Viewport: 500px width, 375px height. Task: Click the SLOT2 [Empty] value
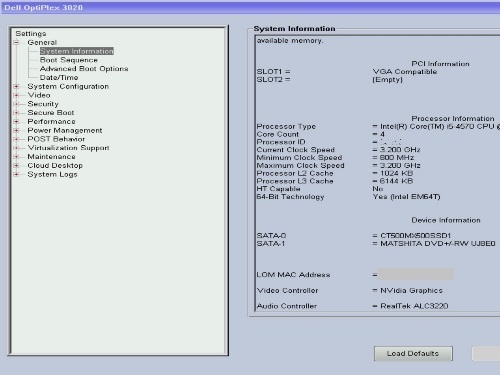(x=387, y=80)
